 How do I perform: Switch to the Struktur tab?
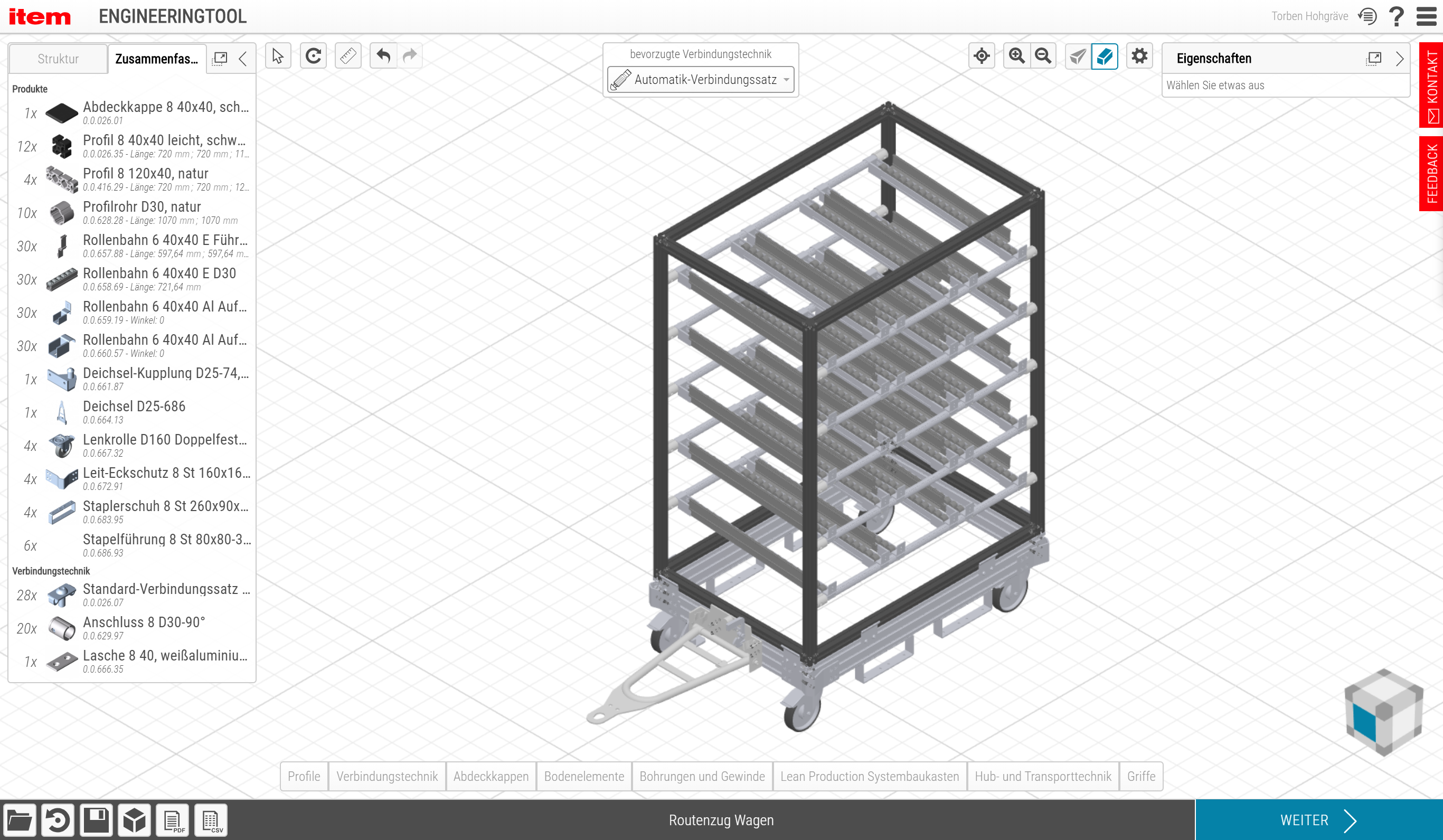tap(58, 59)
